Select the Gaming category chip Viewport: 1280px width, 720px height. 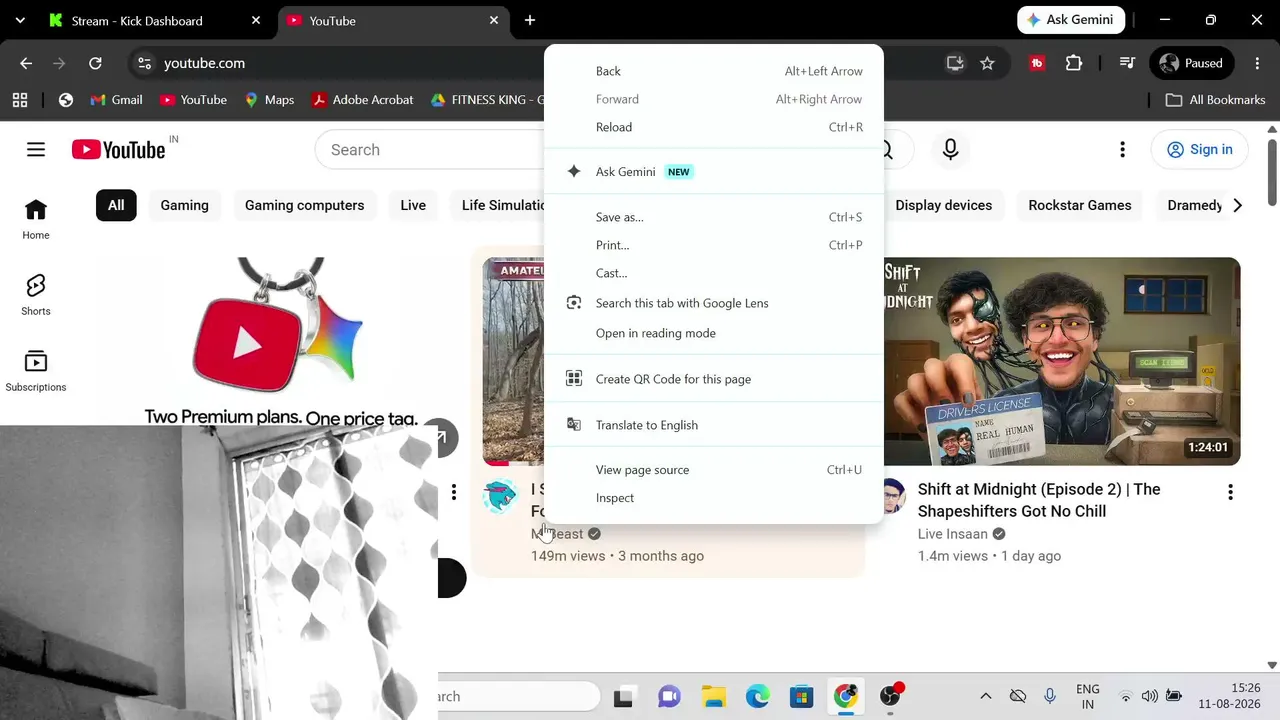185,205
